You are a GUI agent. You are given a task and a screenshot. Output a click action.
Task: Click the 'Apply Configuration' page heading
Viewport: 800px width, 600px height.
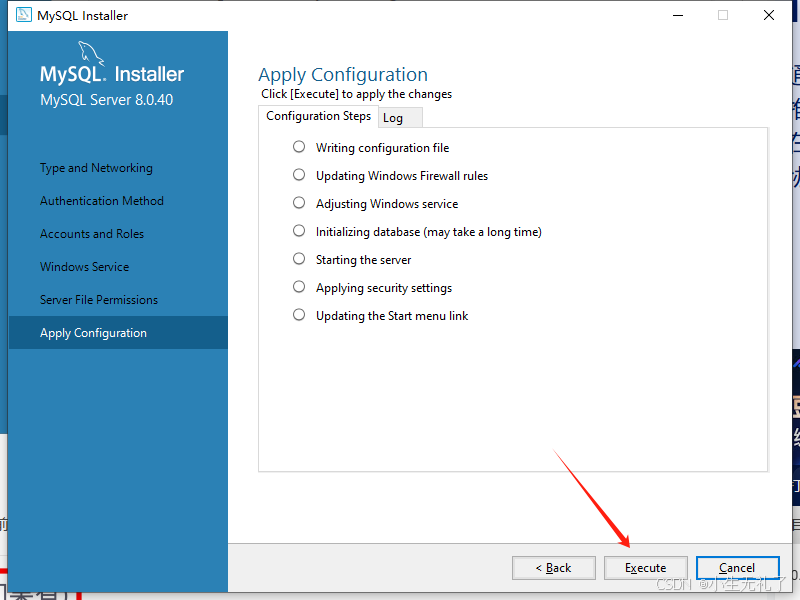(x=343, y=75)
